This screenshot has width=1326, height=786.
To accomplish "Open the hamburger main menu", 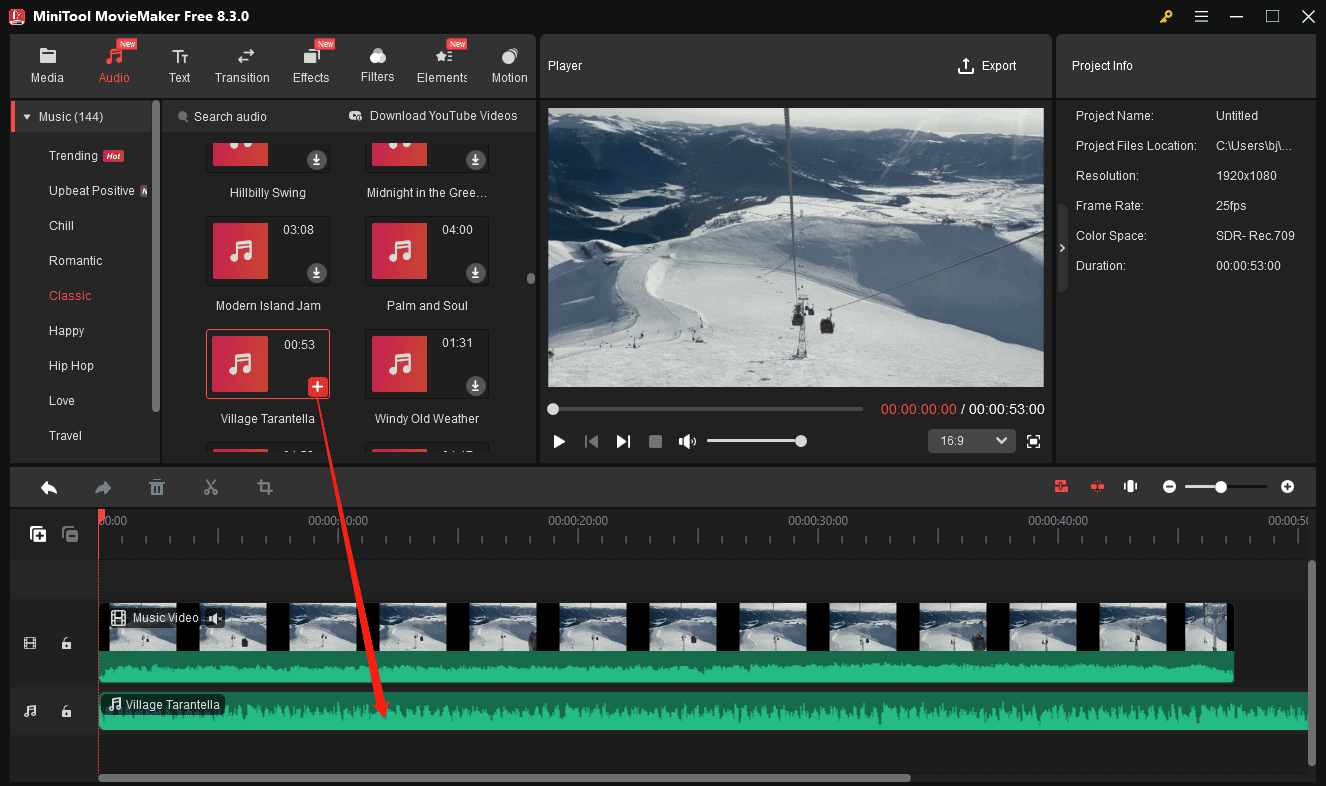I will point(1201,16).
